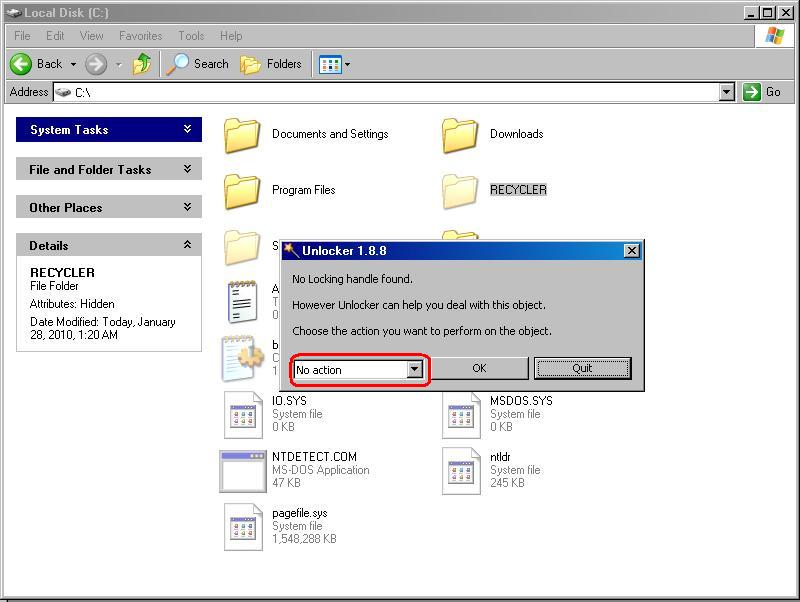
Task: Click the ntldr file name
Action: 500,457
